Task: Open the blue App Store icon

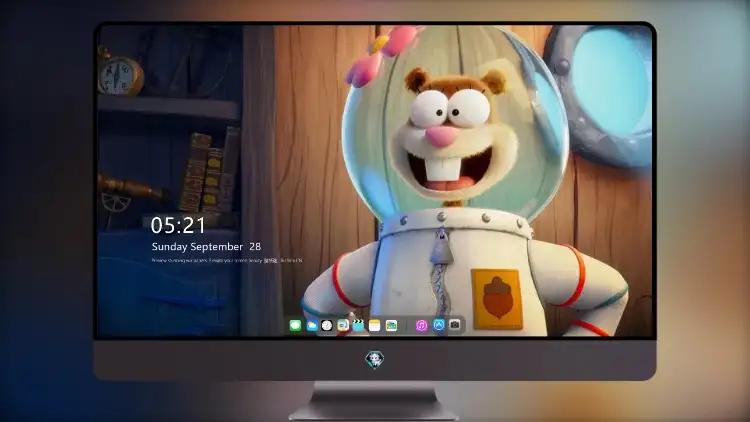Action: click(x=439, y=326)
